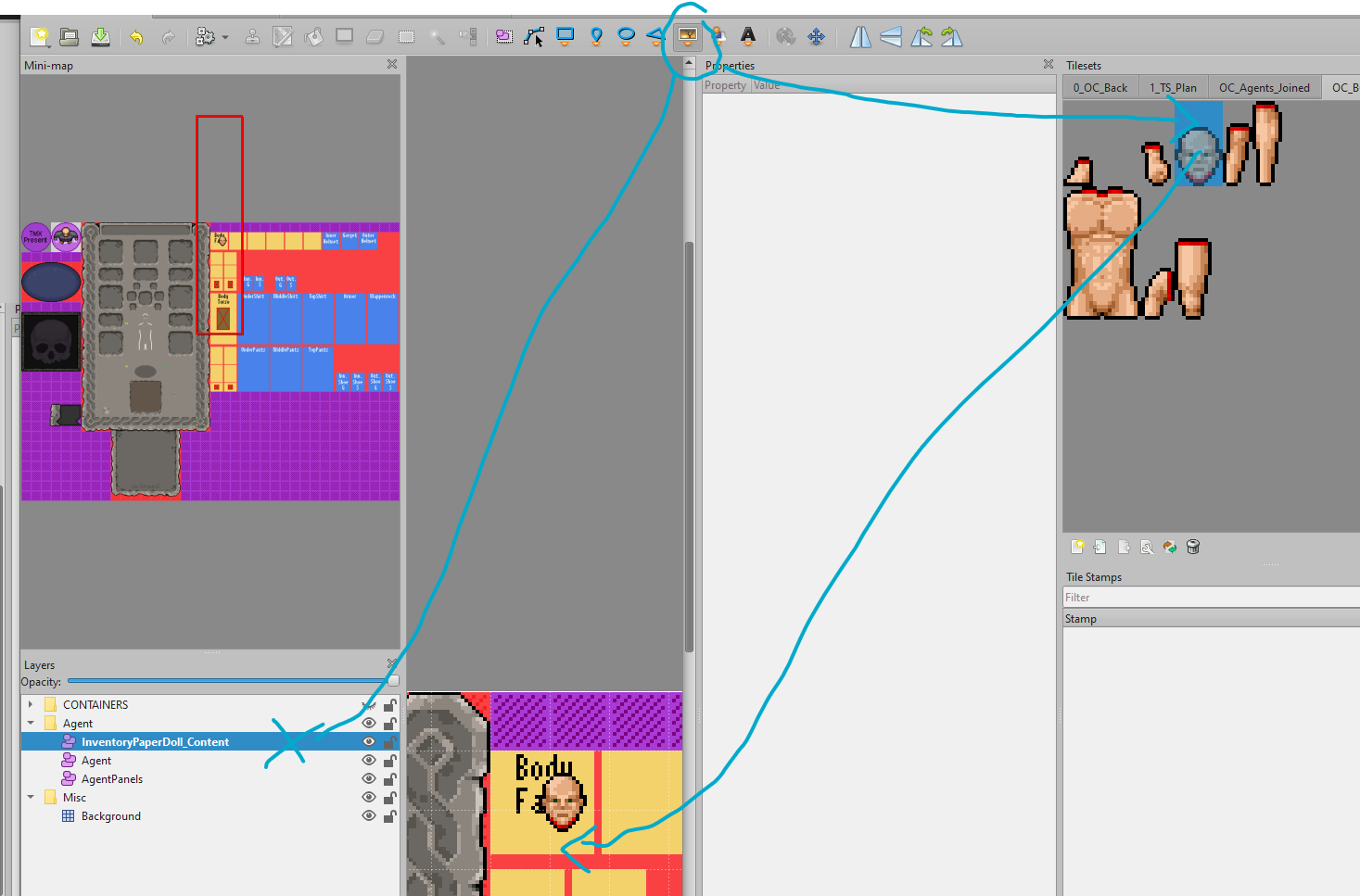Viewport: 1360px width, 896px height.
Task: Expand the CONTAINERS group layer
Action: (31, 705)
